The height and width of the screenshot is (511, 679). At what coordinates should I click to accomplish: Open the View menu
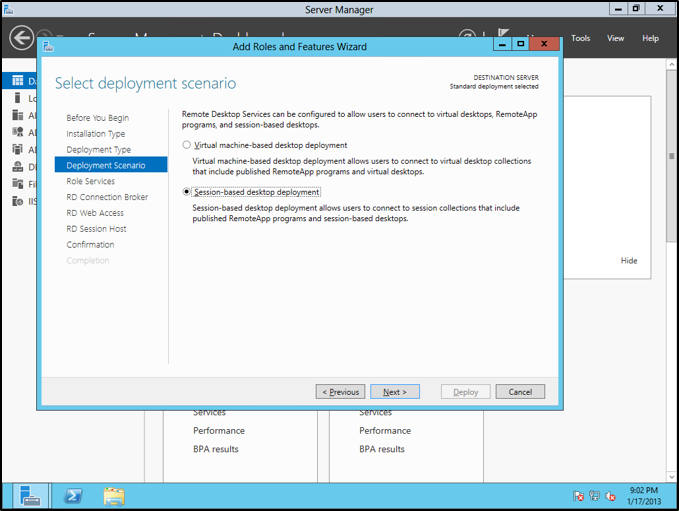(616, 39)
